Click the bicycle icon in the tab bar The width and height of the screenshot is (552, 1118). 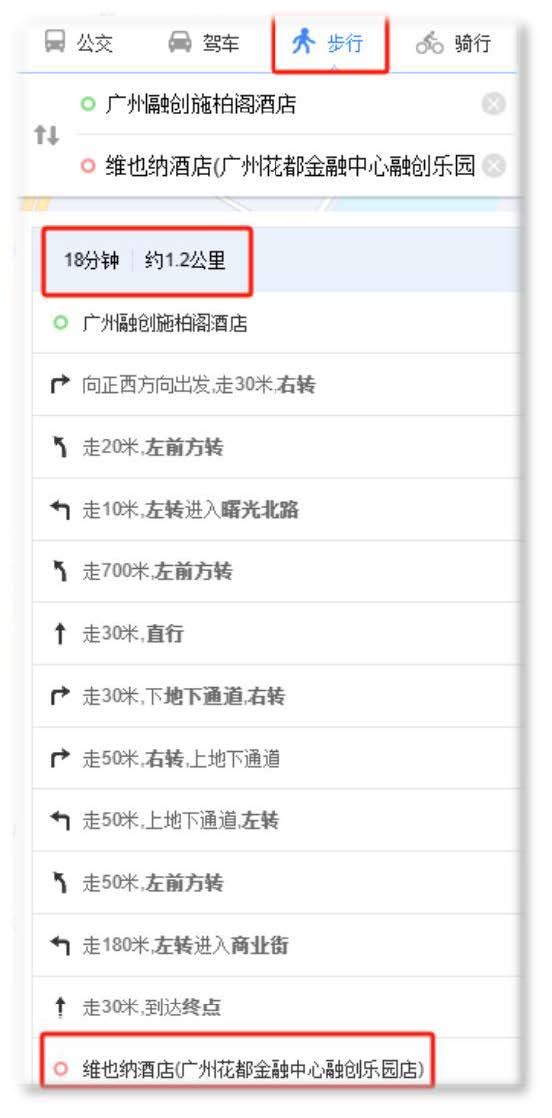tap(430, 43)
